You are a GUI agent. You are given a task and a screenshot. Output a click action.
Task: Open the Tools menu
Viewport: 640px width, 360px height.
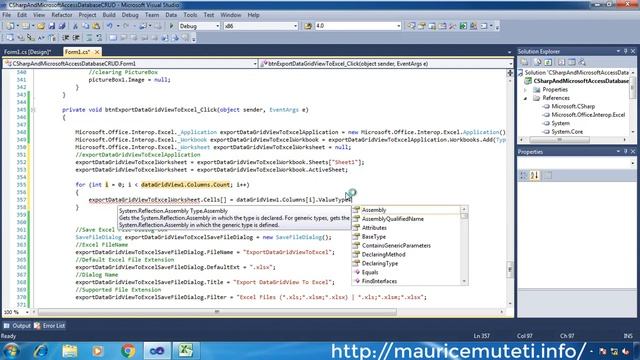tap(190, 15)
